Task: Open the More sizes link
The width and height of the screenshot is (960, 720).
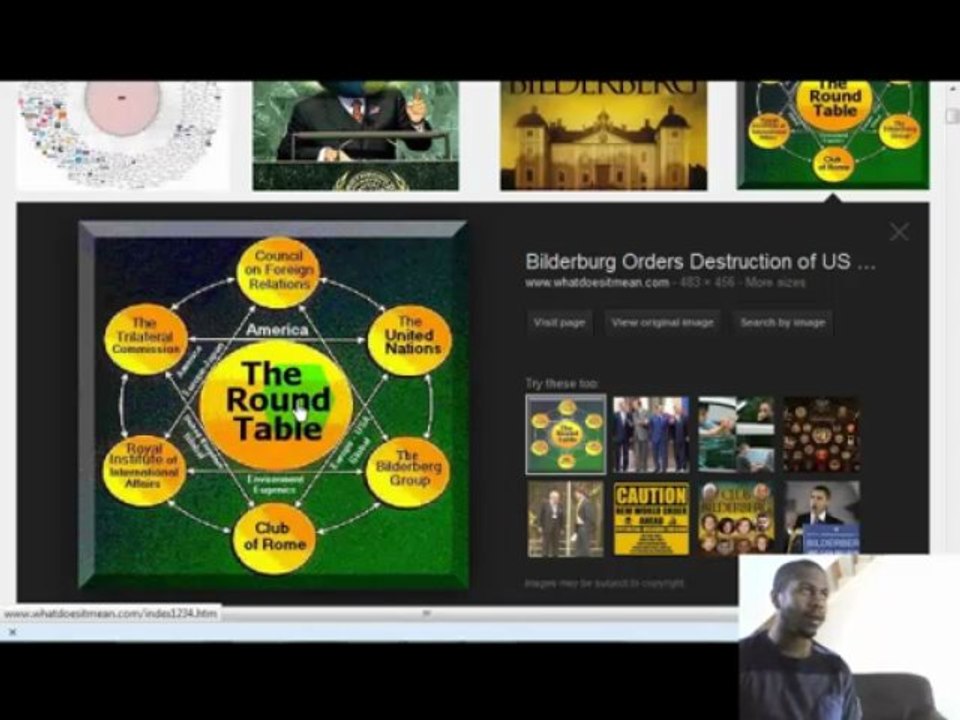Action: coord(775,283)
